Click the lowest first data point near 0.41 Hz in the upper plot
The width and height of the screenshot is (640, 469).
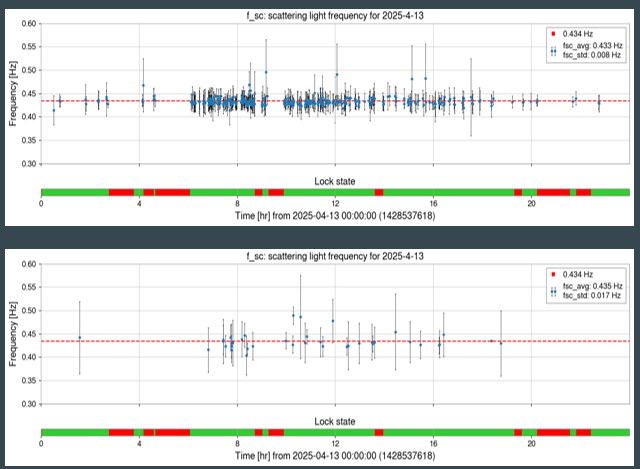pos(53,110)
